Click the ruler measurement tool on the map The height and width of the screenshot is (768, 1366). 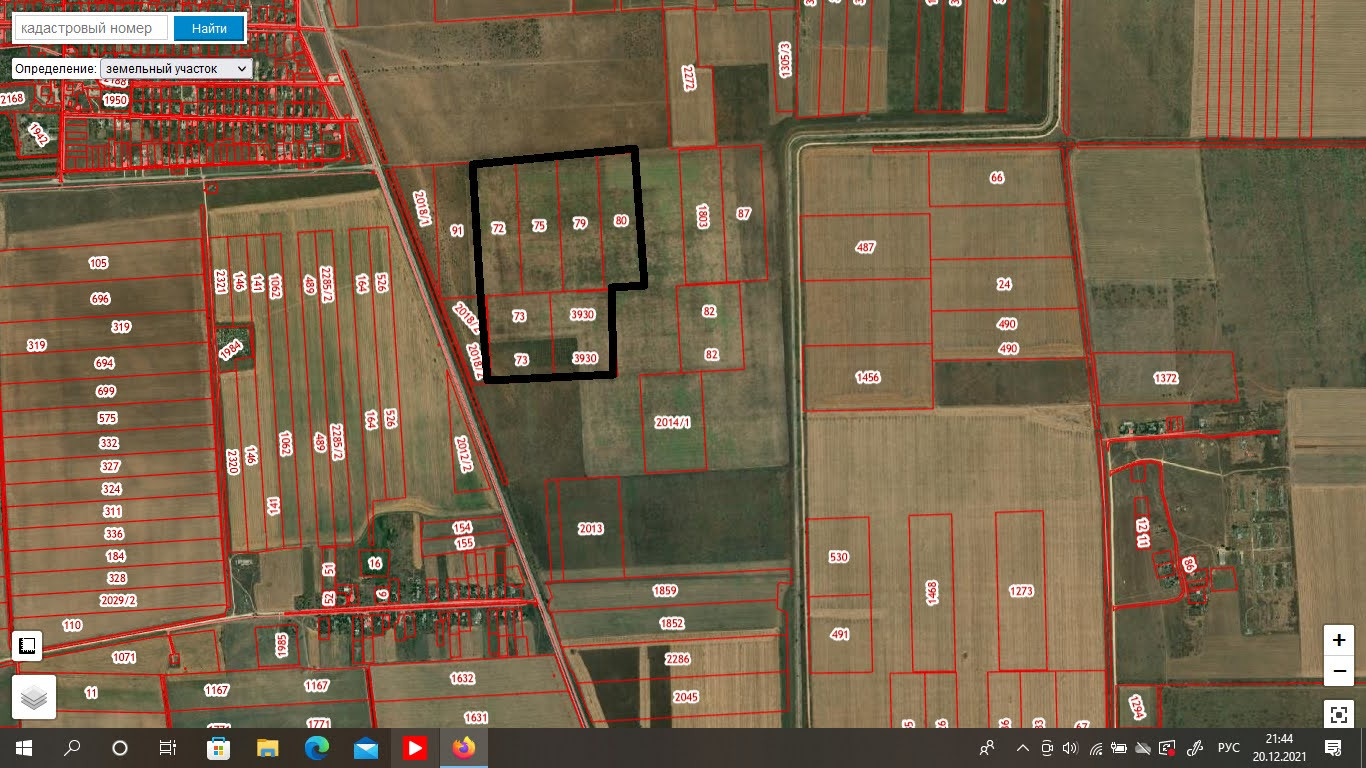[27, 645]
